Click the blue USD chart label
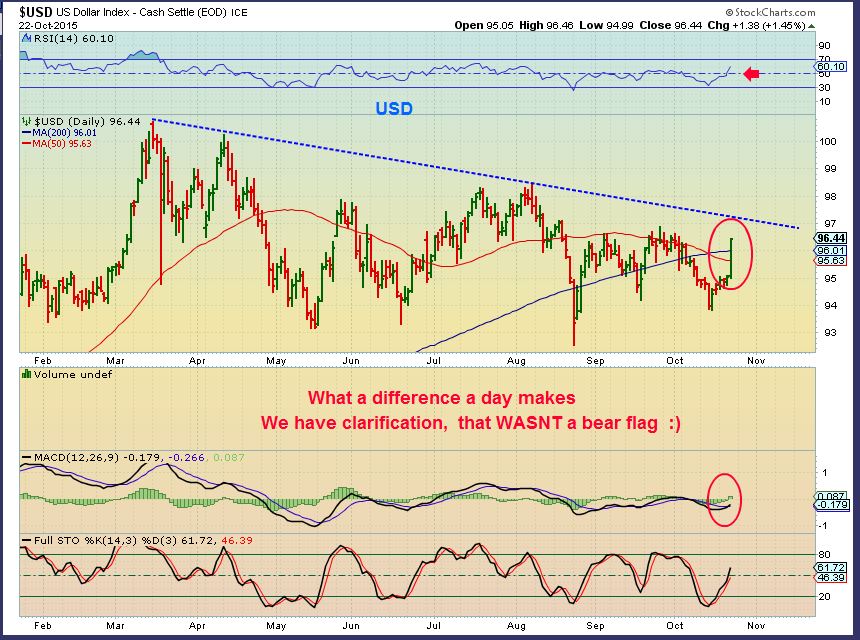 [394, 109]
